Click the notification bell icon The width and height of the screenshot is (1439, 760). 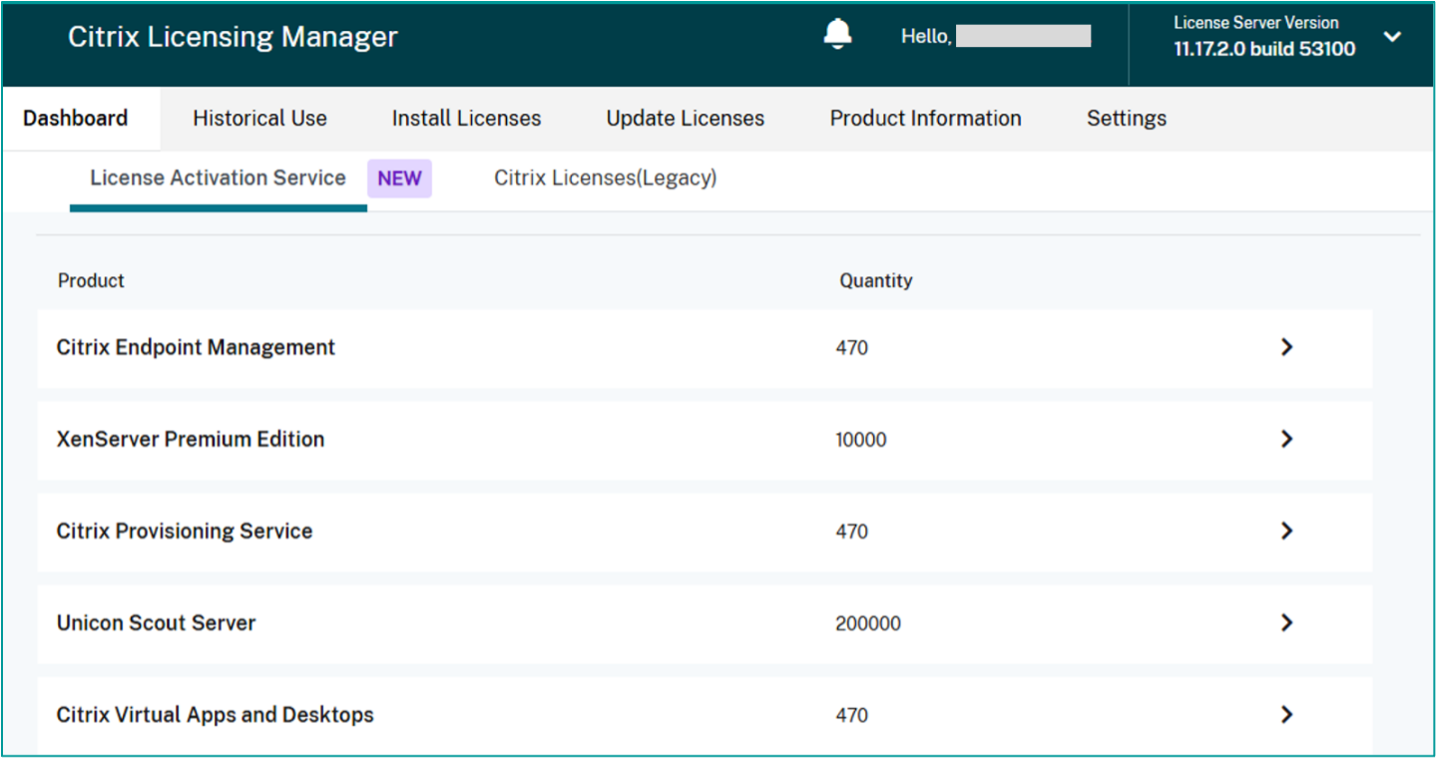tap(837, 35)
